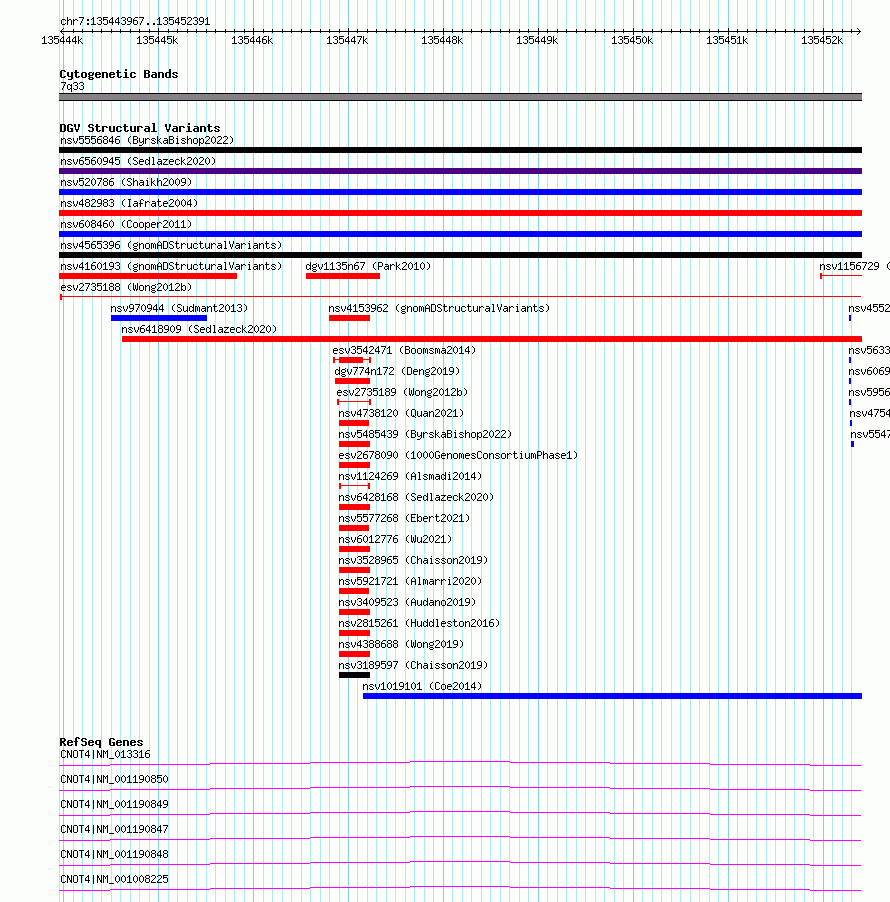
Task: Click the nsv608460 (Cooper2011) label
Action: (x=126, y=224)
